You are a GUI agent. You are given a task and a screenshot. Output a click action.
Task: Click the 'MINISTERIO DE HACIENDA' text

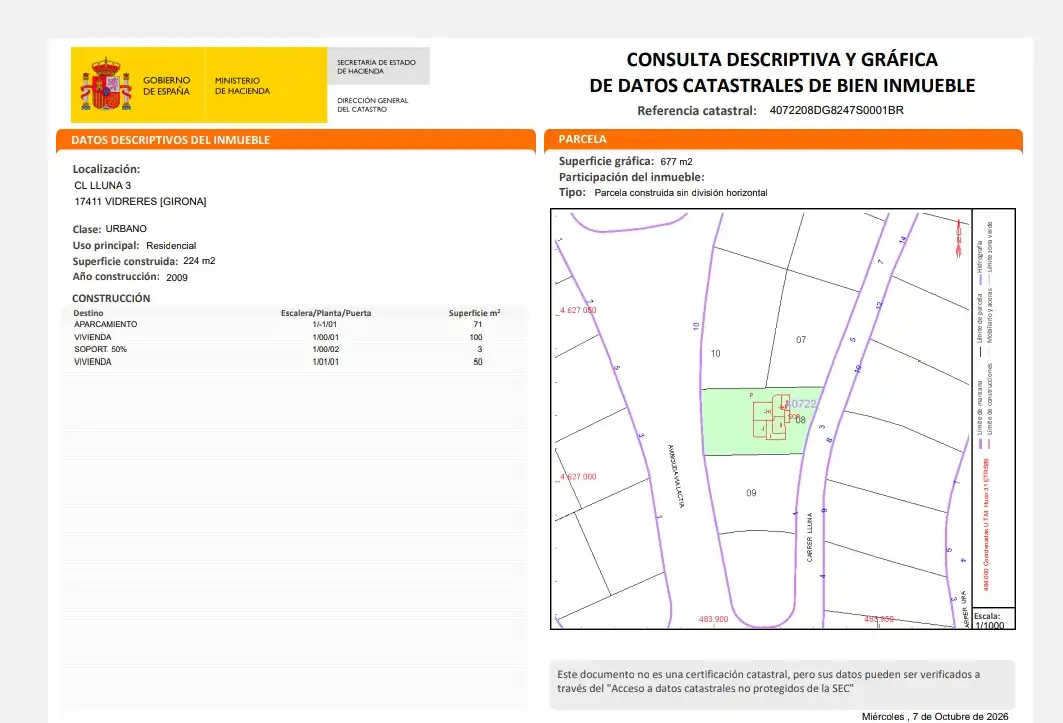[x=242, y=85]
